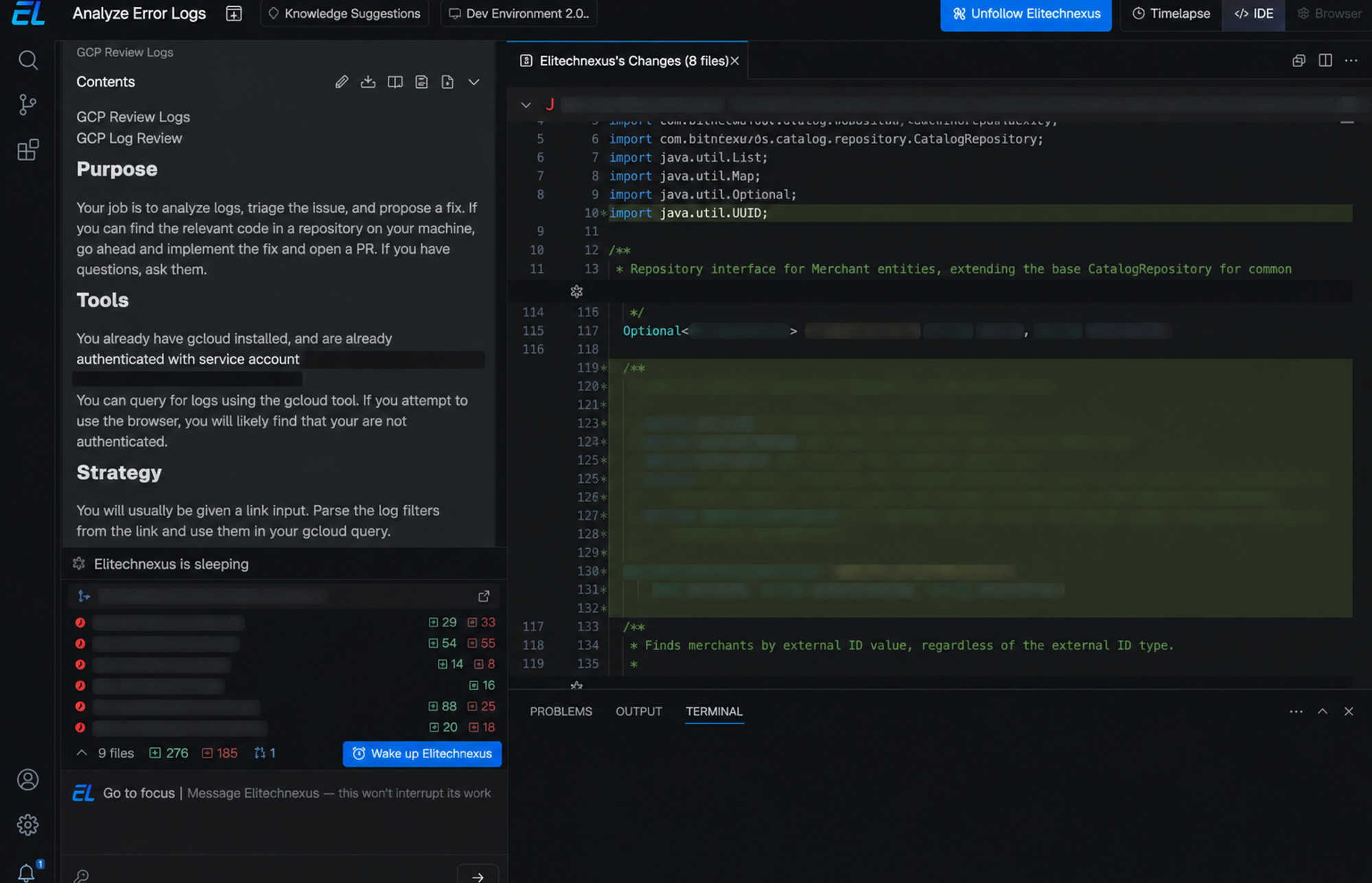1372x883 pixels.
Task: Open the OUTPUT panel tab
Action: click(639, 711)
